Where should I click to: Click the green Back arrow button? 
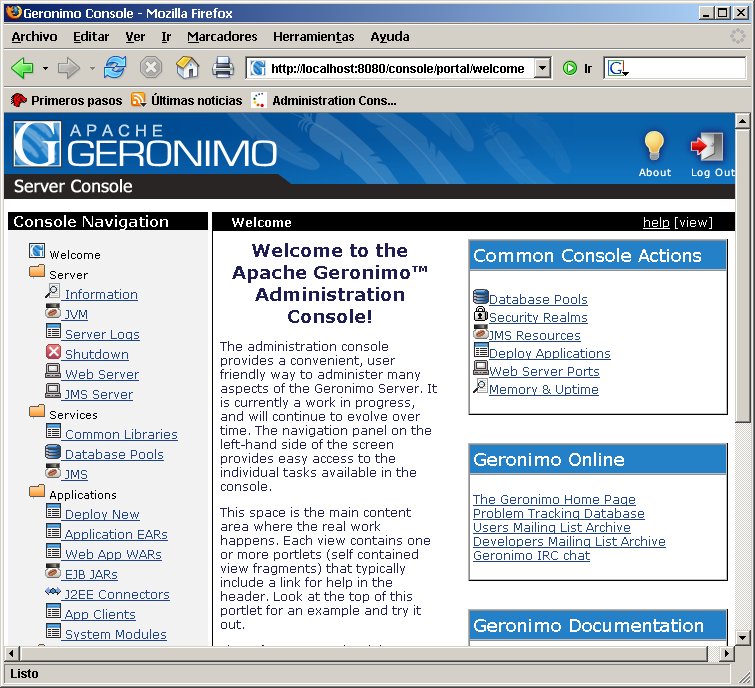(x=22, y=68)
